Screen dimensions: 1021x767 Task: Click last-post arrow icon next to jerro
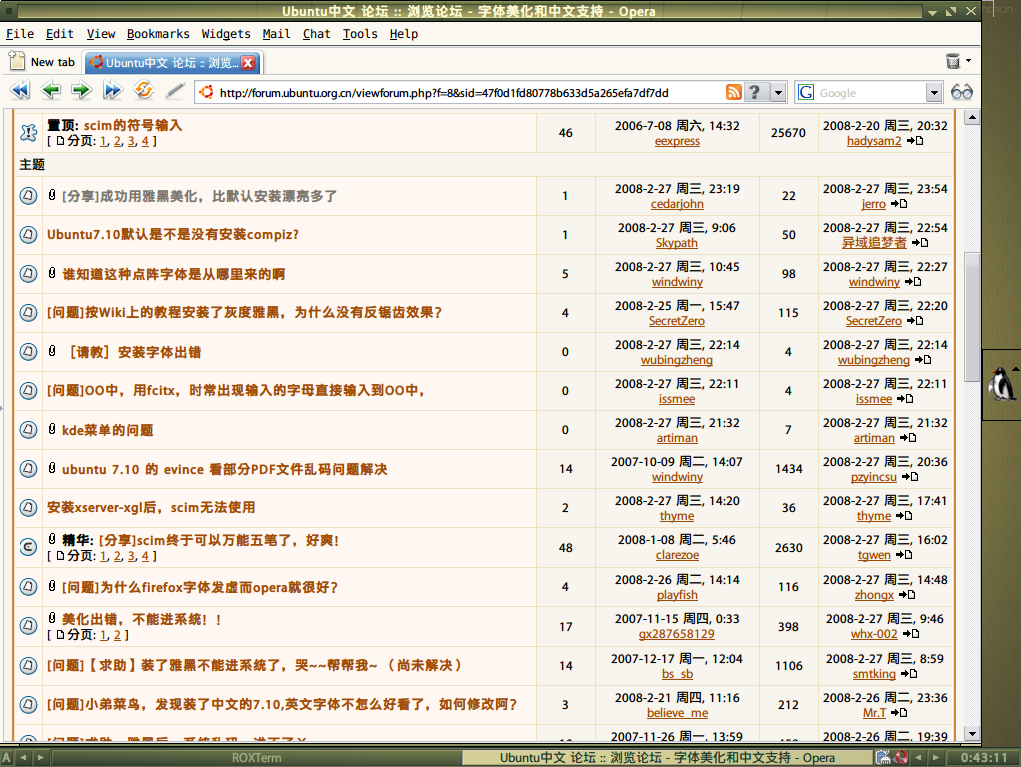(899, 204)
